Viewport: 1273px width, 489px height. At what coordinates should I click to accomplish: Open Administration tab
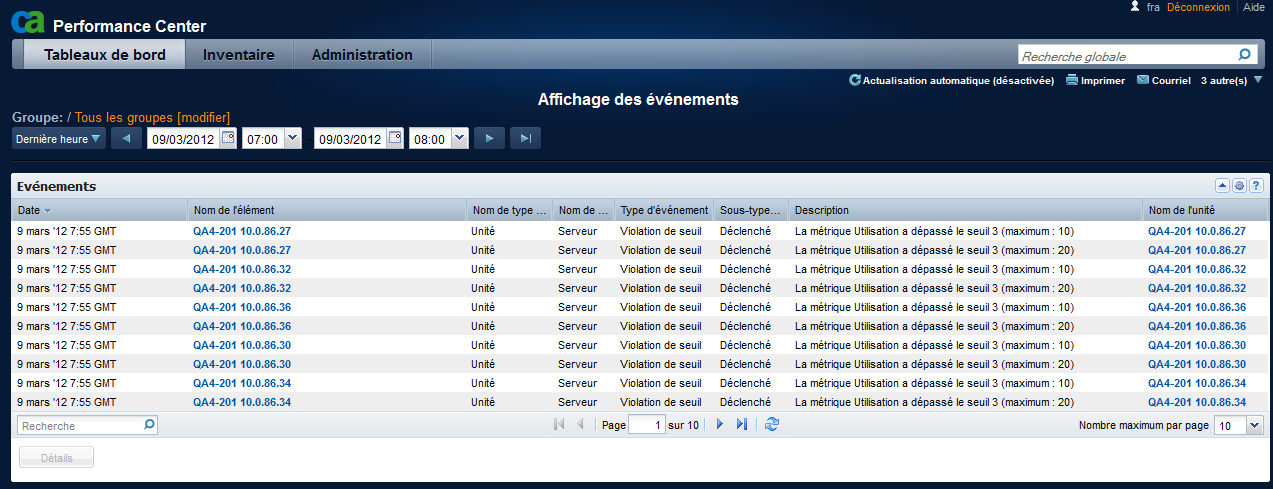click(362, 55)
